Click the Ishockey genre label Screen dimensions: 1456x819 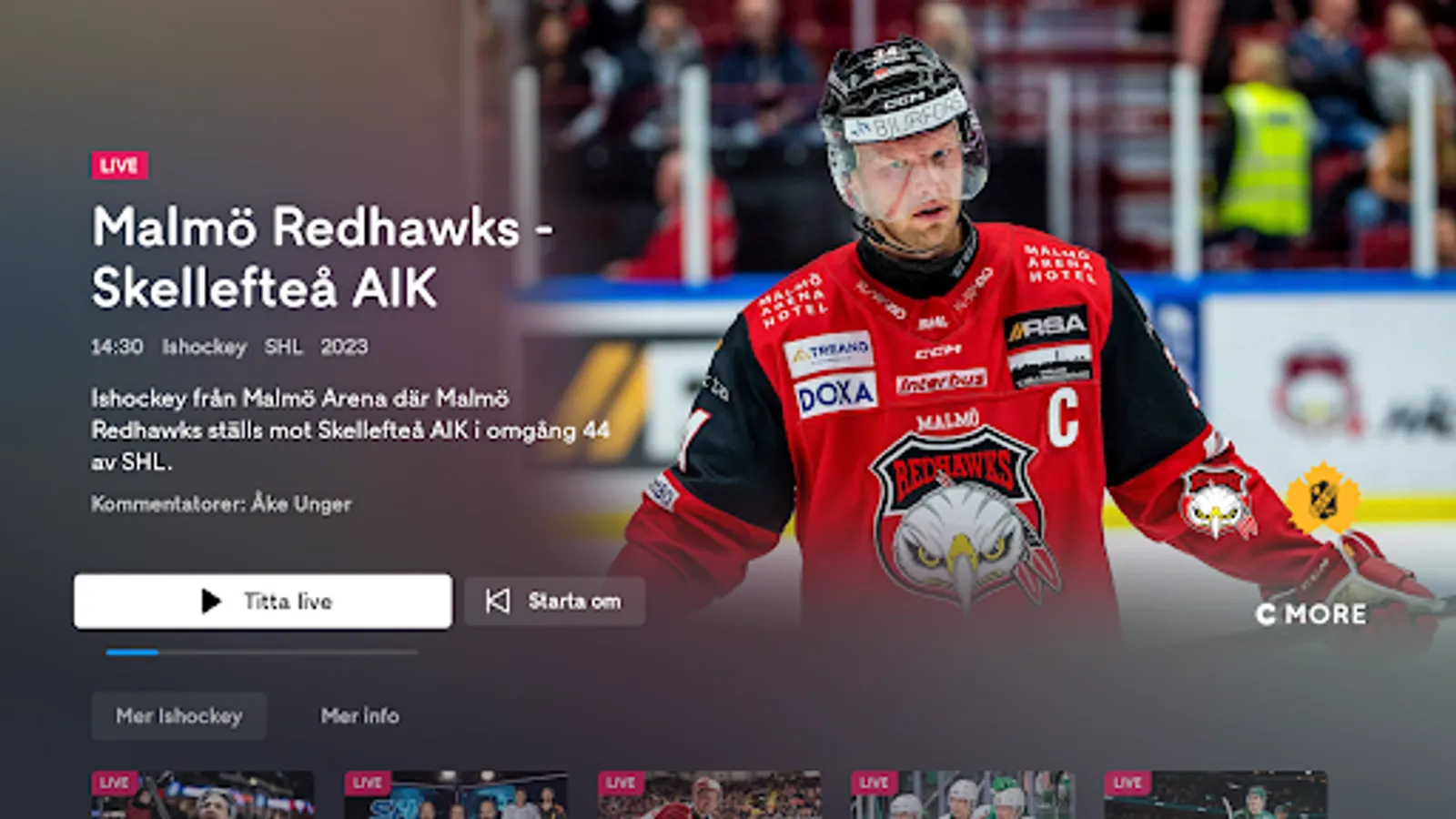205,347
